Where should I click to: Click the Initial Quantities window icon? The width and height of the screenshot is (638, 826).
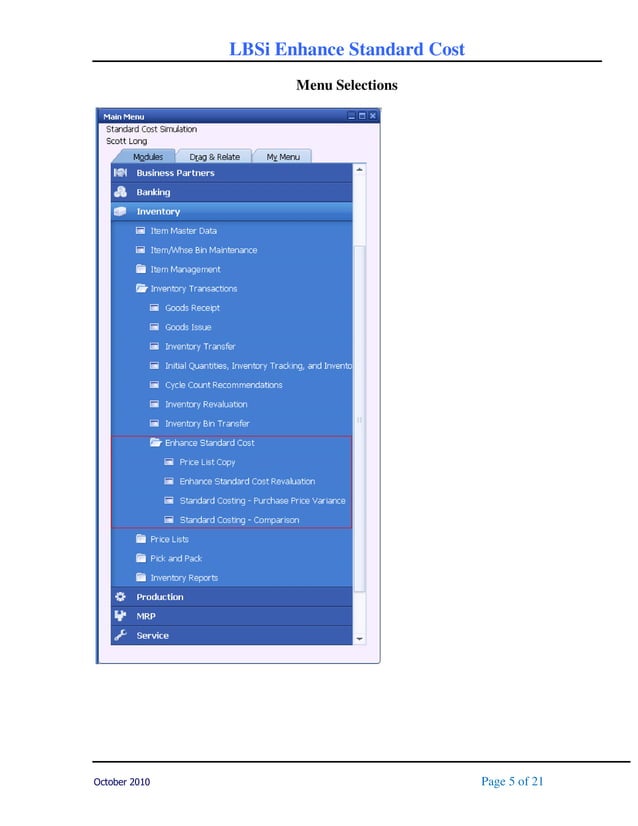[x=154, y=366]
